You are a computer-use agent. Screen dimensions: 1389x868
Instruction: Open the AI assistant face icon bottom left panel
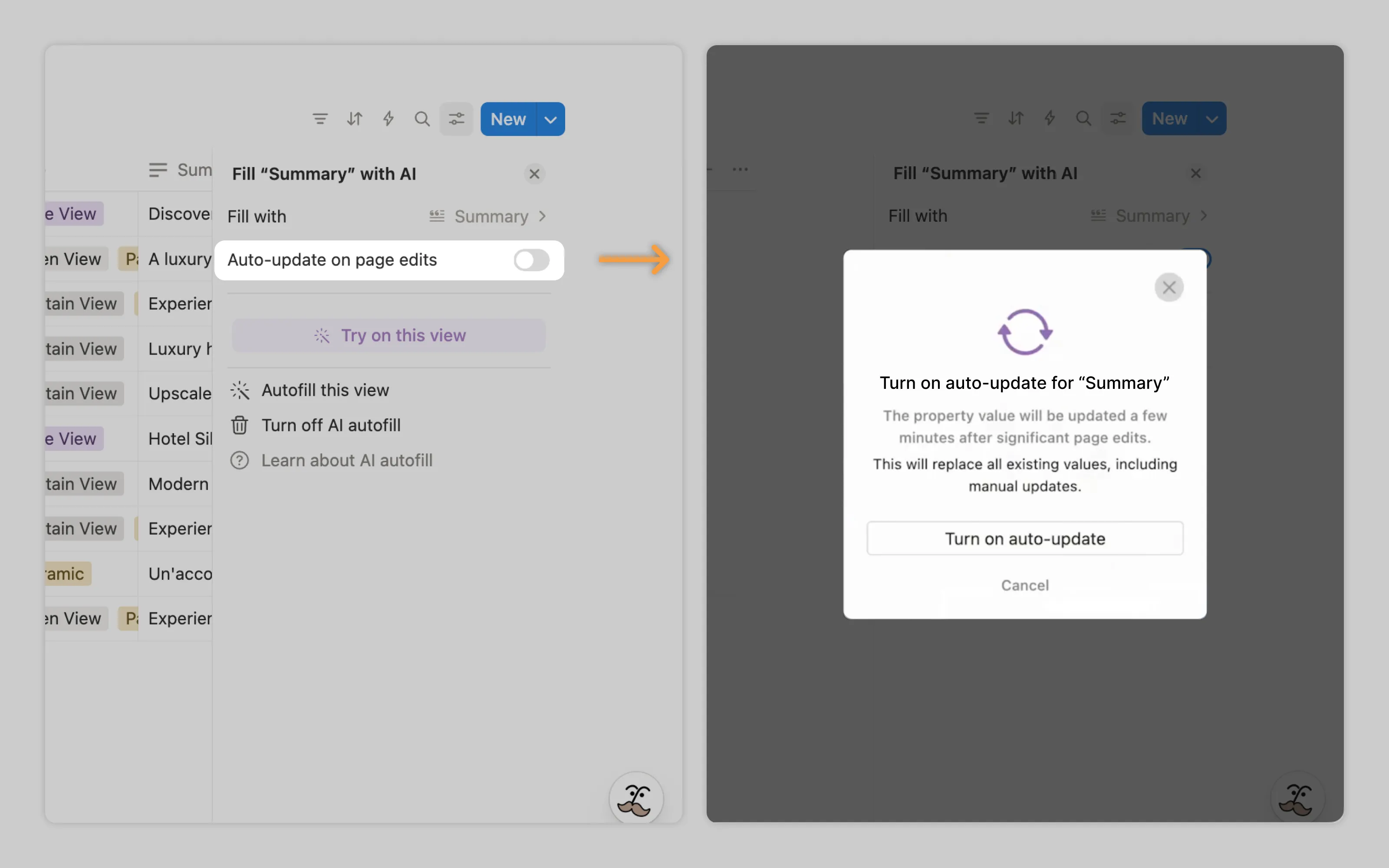(x=635, y=799)
